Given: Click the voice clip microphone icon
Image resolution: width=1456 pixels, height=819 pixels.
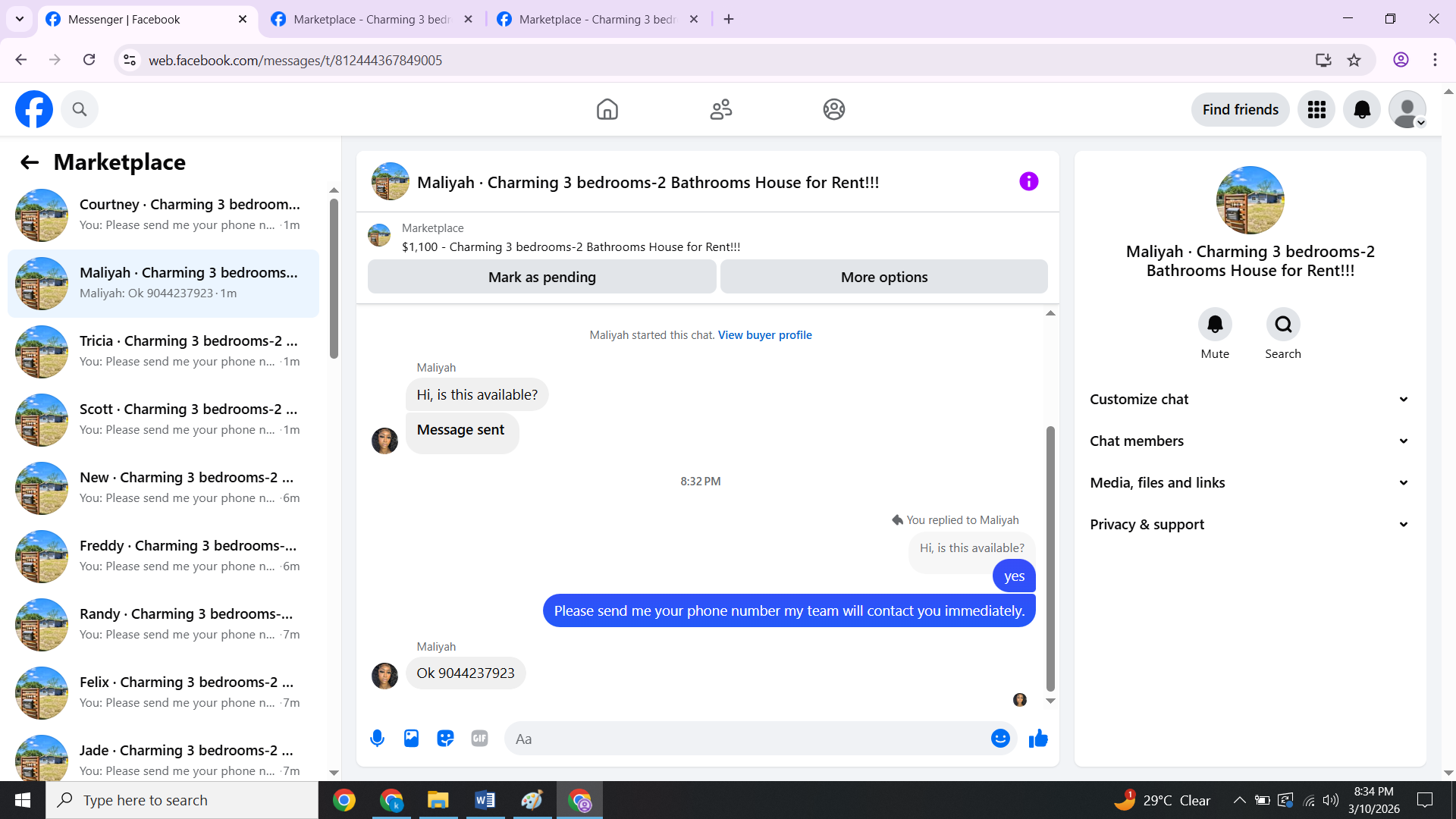Looking at the screenshot, I should (x=377, y=739).
